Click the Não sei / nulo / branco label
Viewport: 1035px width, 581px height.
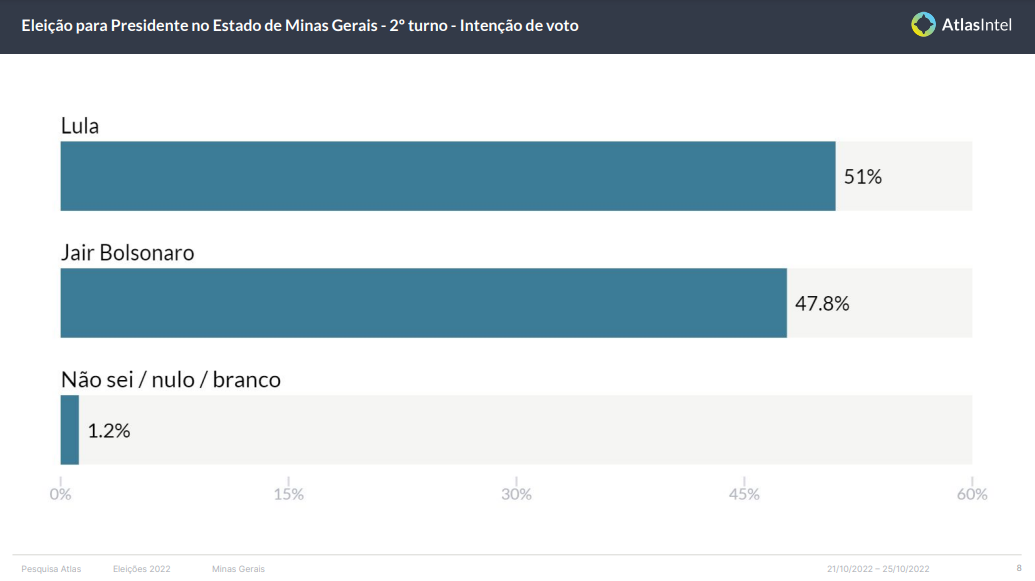(x=171, y=380)
